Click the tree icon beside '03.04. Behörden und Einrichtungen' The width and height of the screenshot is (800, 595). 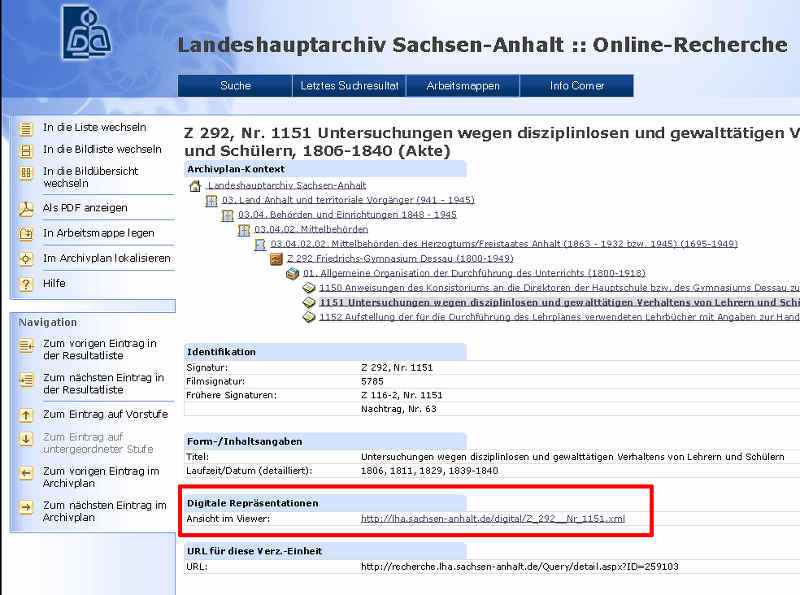coord(228,215)
